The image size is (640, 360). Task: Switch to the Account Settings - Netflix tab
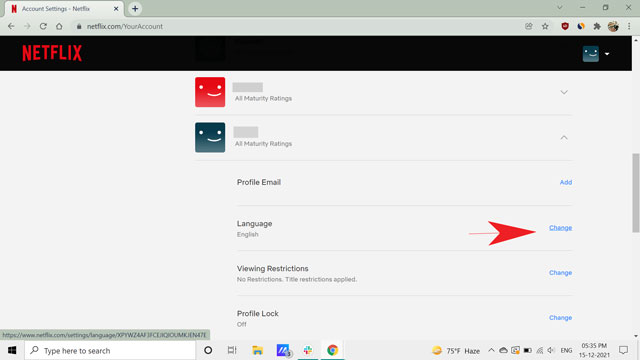[63, 9]
